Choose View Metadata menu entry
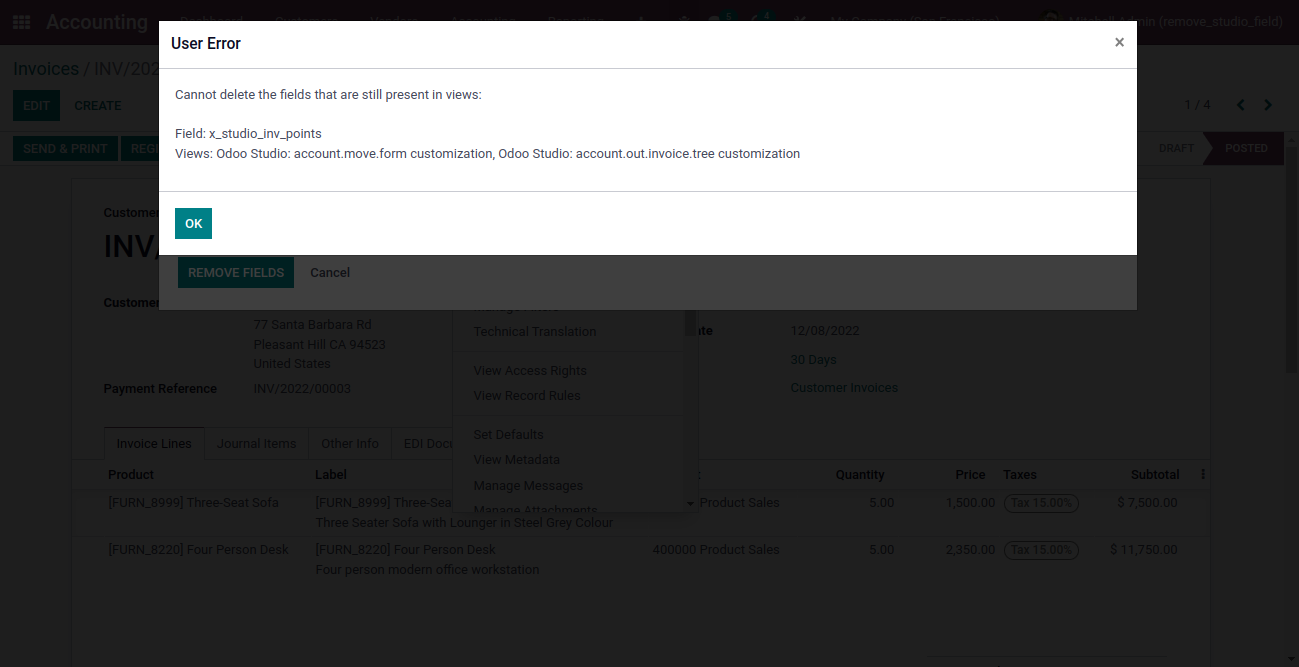This screenshot has width=1299, height=667. [x=516, y=459]
